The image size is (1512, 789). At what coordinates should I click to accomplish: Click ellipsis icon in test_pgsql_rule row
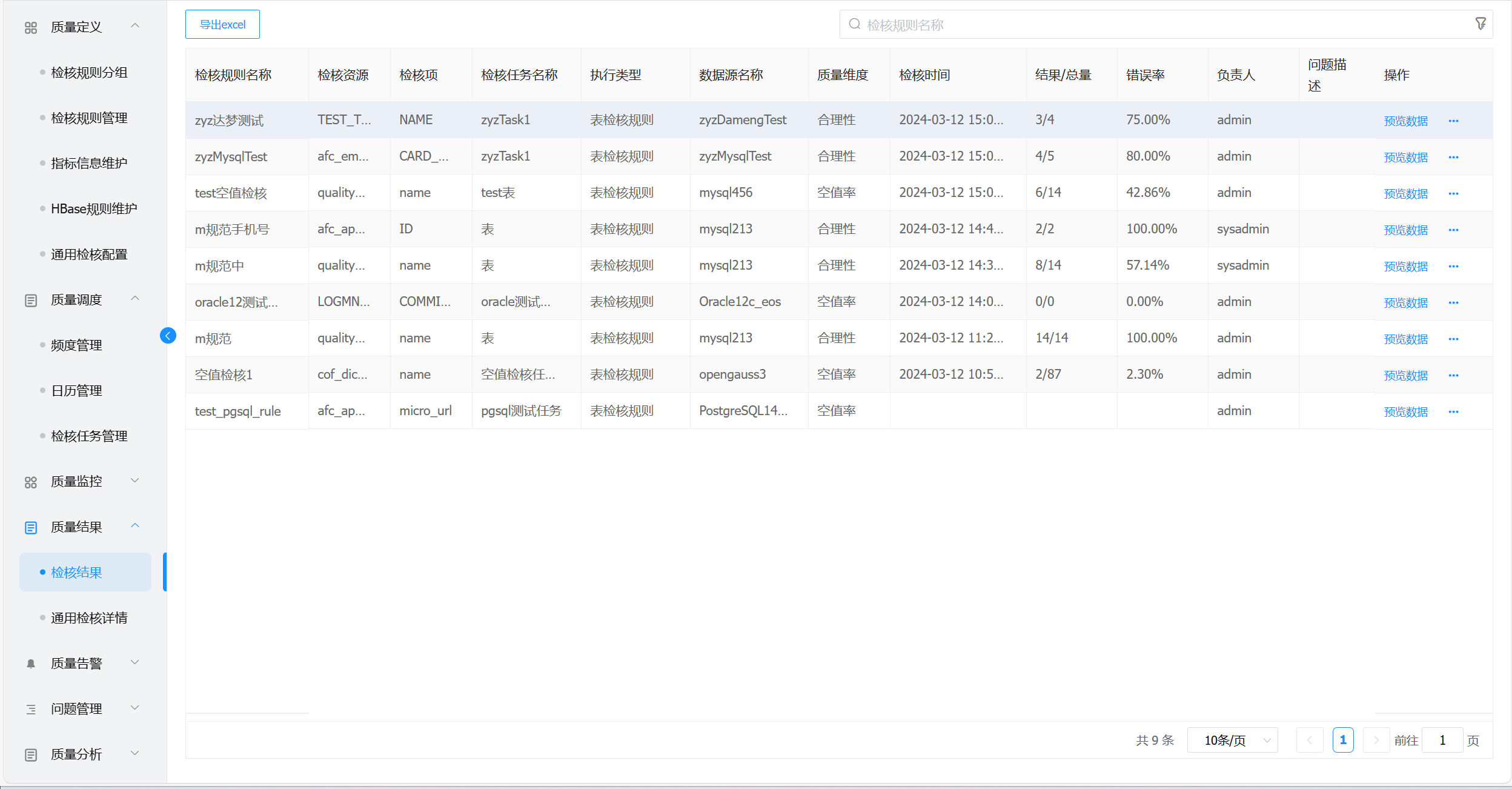[x=1453, y=411]
